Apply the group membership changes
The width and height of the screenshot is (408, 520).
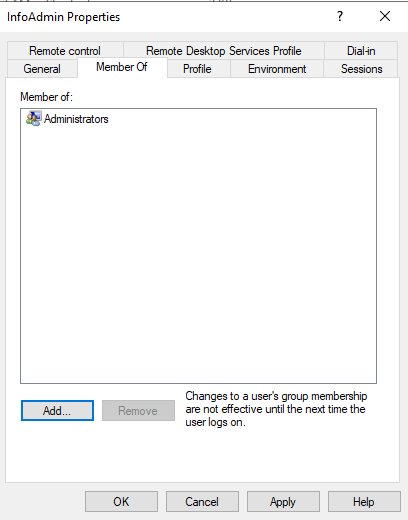[x=283, y=501]
